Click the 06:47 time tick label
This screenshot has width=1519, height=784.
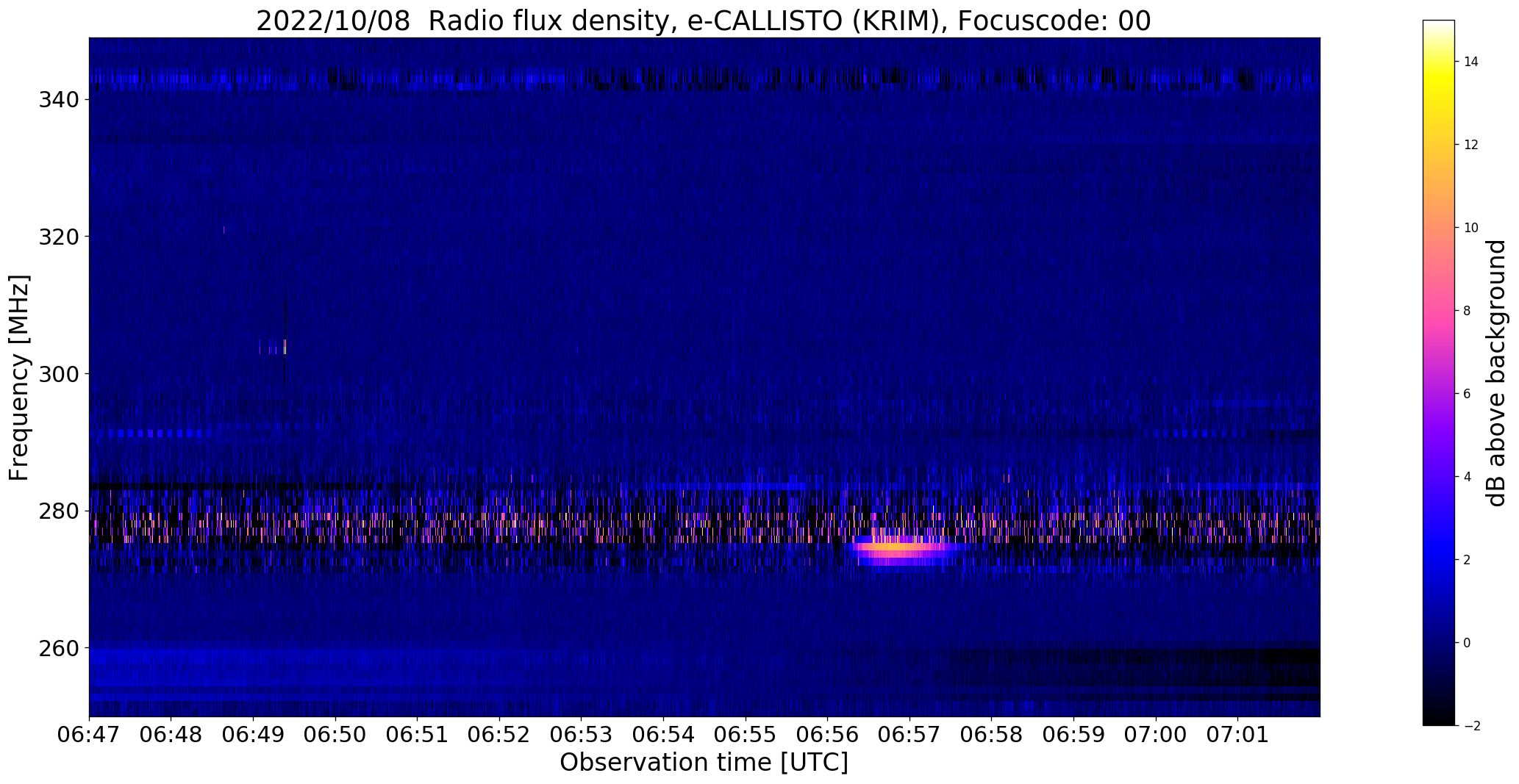pos(89,736)
